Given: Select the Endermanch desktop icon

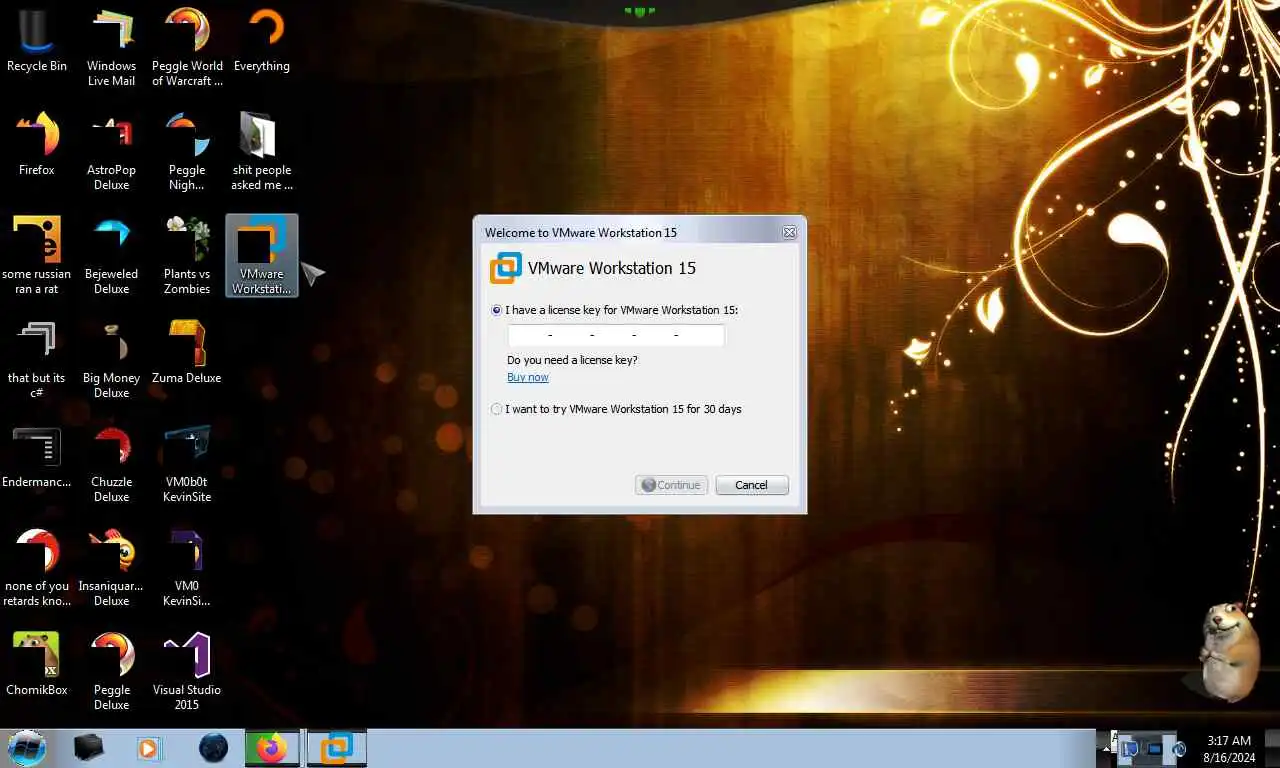Looking at the screenshot, I should (x=37, y=457).
